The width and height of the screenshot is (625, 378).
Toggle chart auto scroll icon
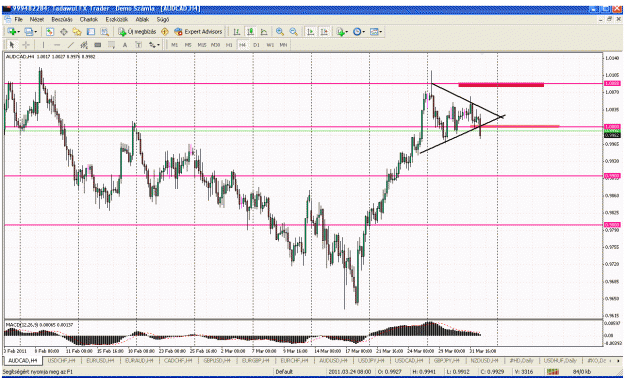click(311, 32)
